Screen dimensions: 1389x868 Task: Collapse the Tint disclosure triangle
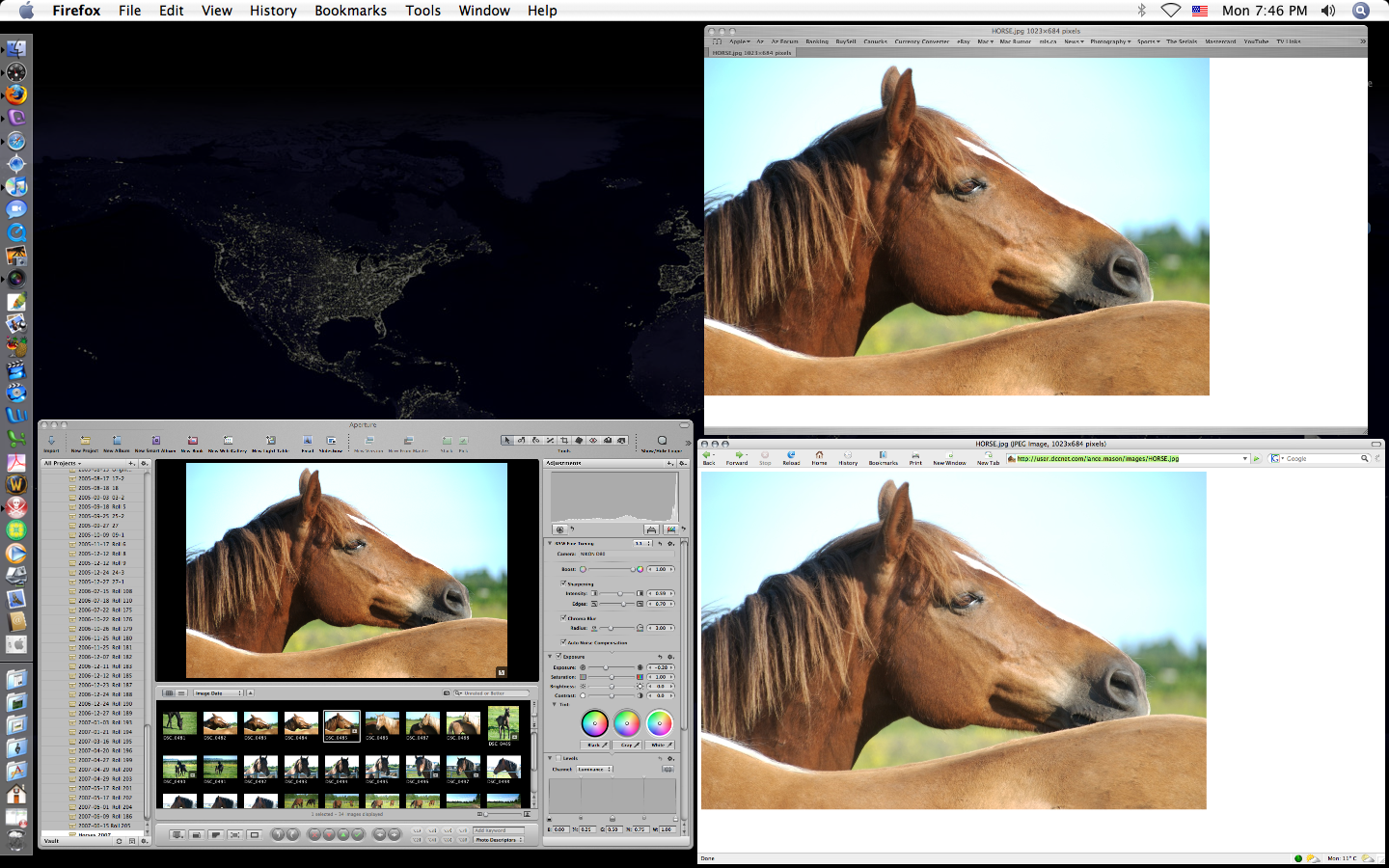[x=555, y=704]
